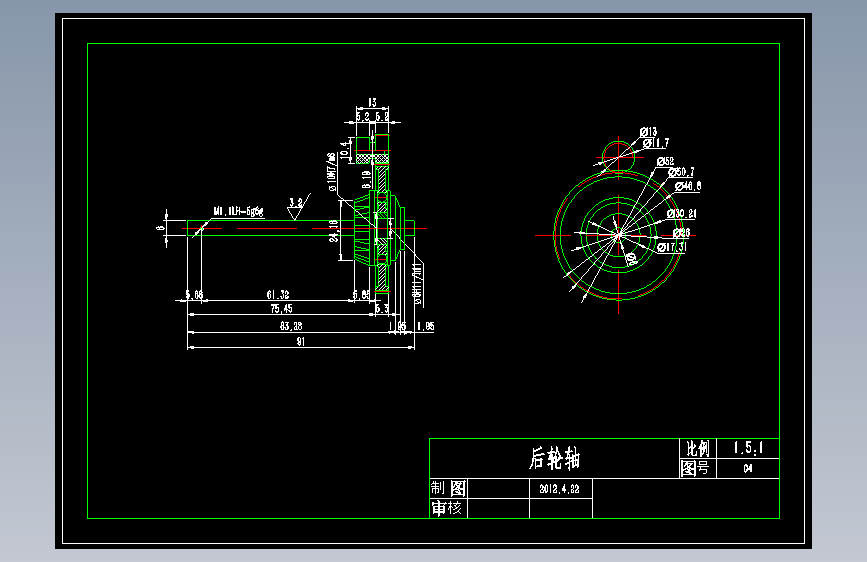Click the 24.18 vertical dimension text
867x562 pixels.
pyautogui.click(x=334, y=231)
